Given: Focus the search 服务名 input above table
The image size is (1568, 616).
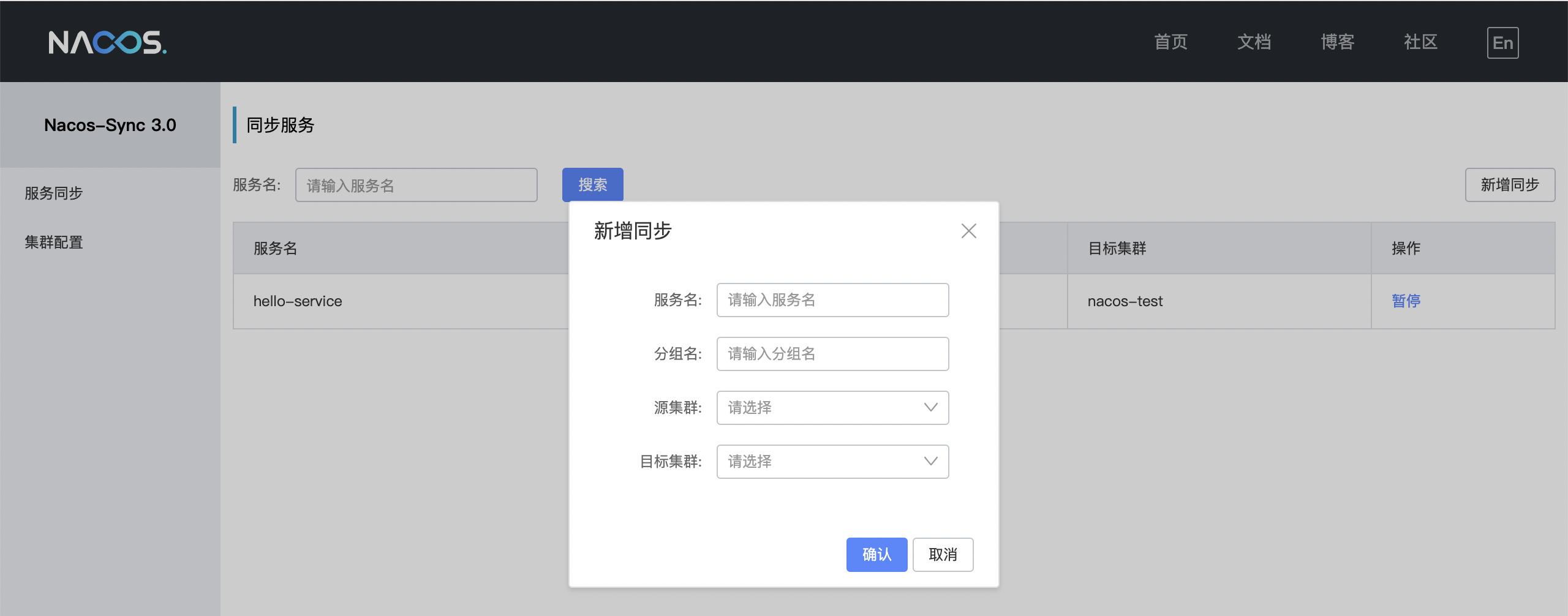Looking at the screenshot, I should [x=416, y=185].
